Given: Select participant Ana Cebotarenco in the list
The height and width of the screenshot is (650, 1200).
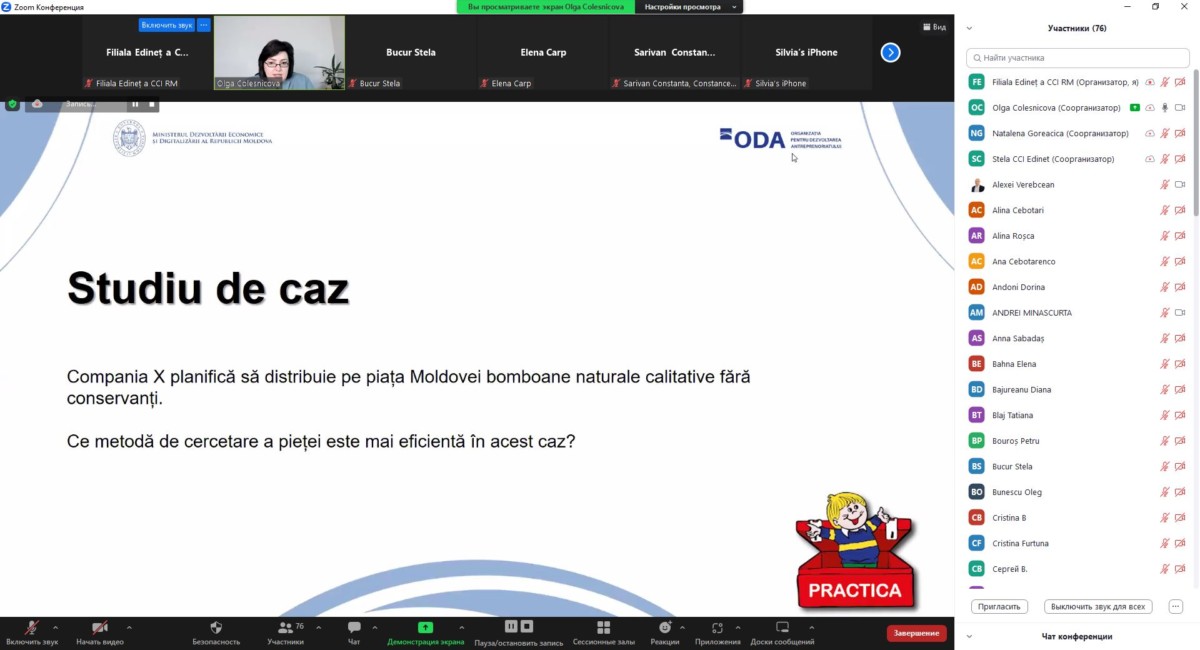Looking at the screenshot, I should pyautogui.click(x=1076, y=261).
